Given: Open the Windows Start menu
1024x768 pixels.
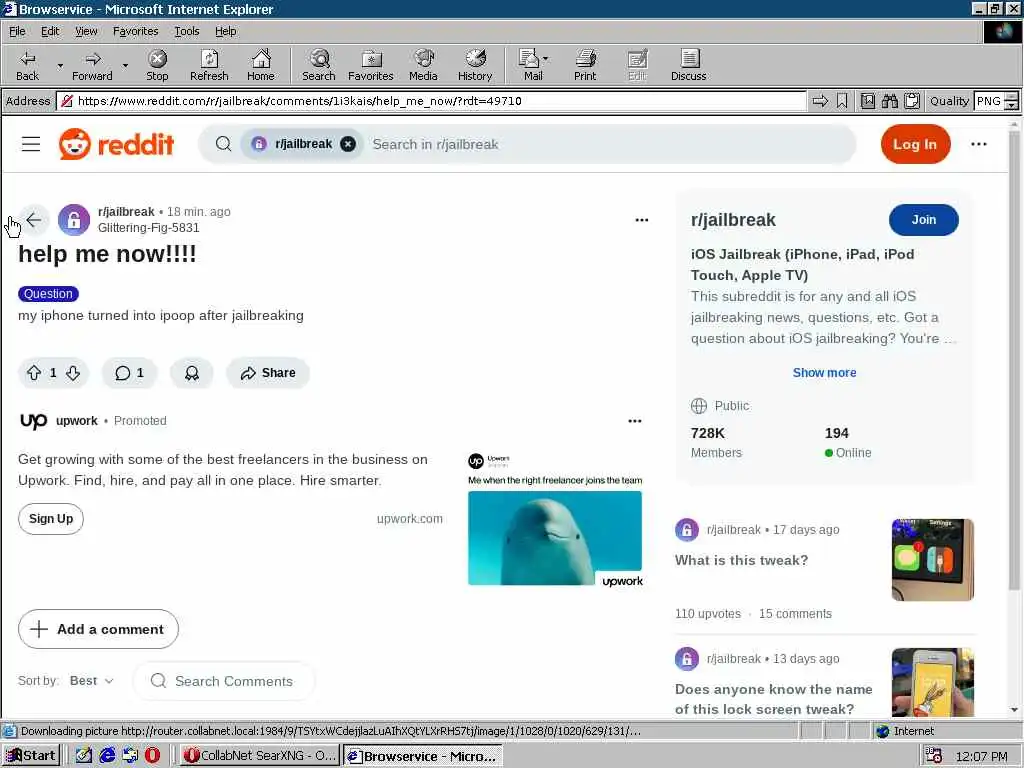Looking at the screenshot, I should coord(31,756).
